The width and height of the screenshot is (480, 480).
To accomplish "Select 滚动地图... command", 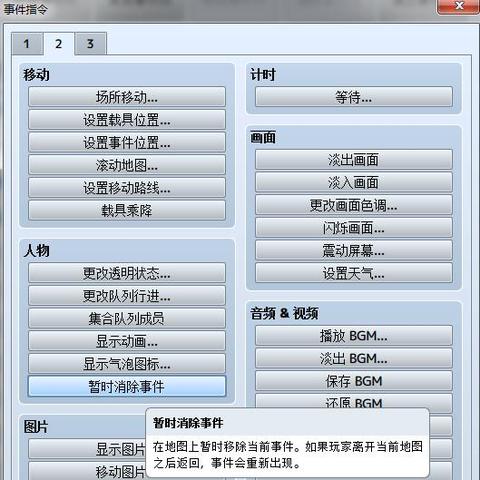I will (127, 165).
